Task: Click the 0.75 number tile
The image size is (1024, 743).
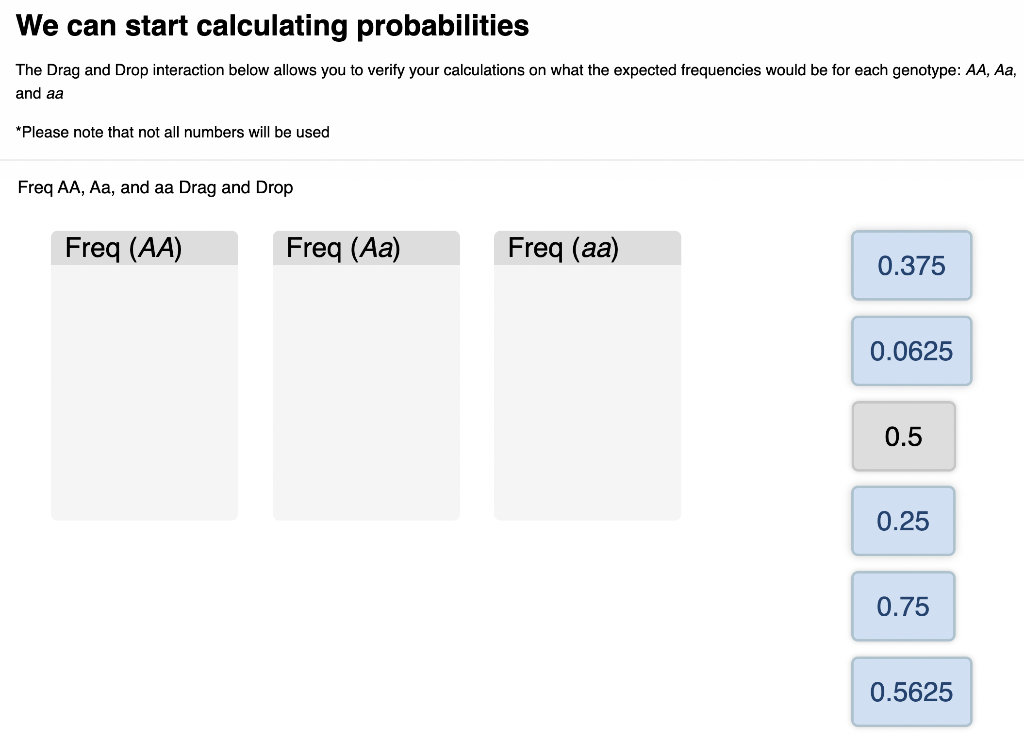Action: pyautogui.click(x=903, y=606)
